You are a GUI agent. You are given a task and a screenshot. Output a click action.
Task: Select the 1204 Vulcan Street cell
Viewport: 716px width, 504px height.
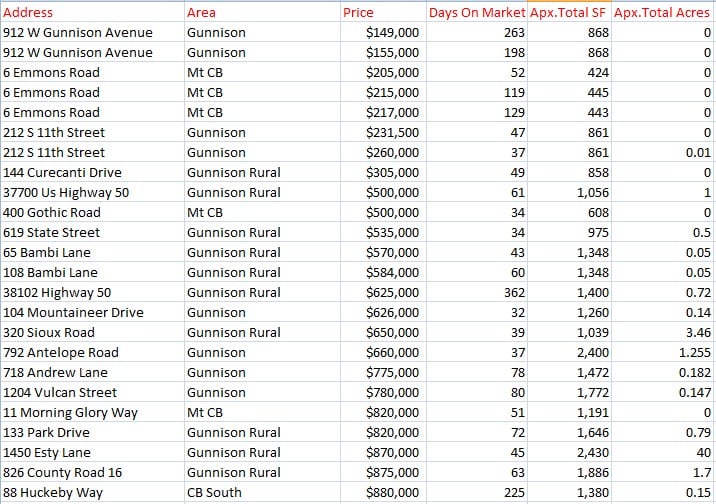pyautogui.click(x=92, y=393)
